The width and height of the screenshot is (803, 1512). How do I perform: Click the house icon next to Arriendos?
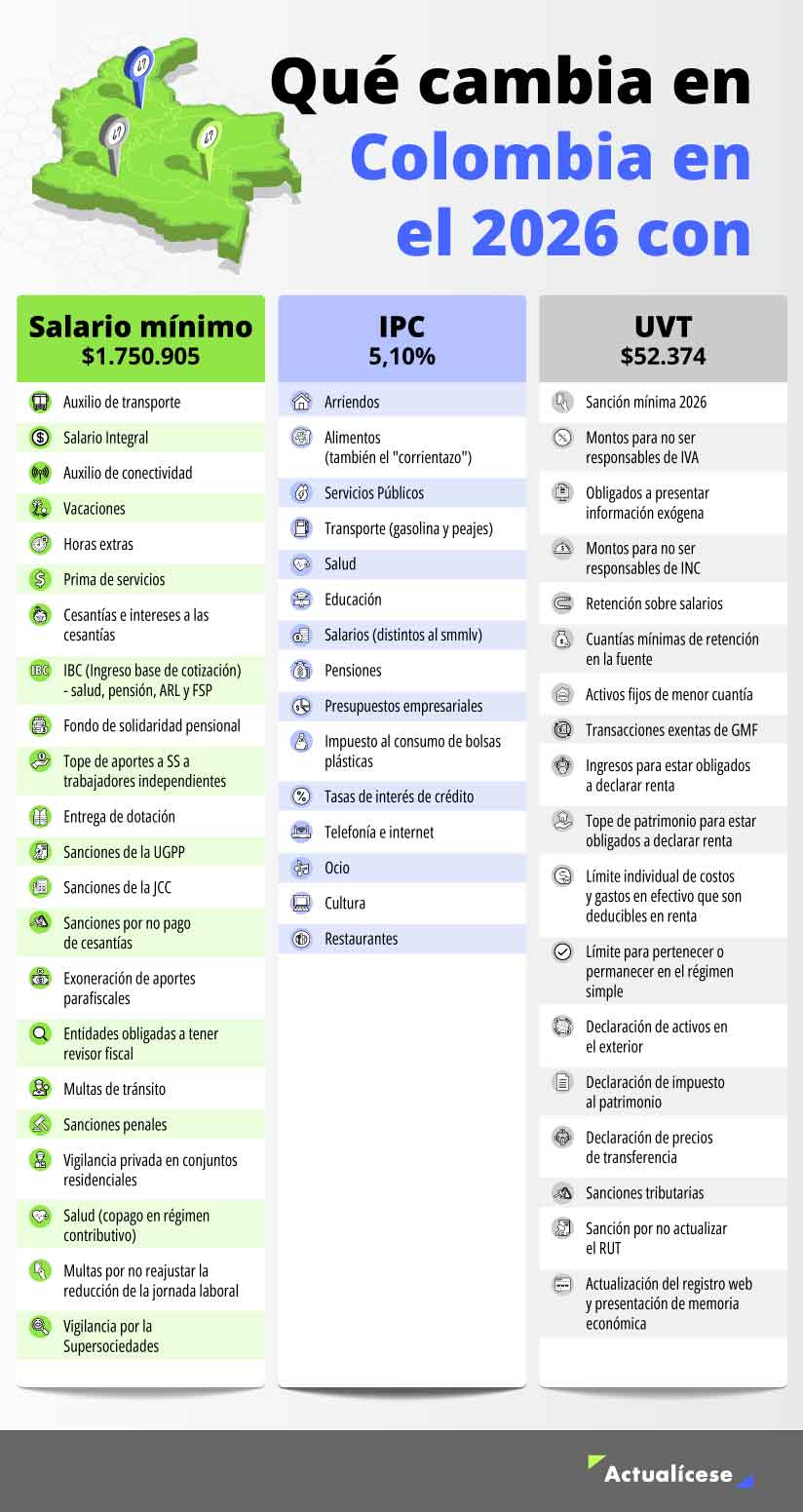(x=301, y=402)
